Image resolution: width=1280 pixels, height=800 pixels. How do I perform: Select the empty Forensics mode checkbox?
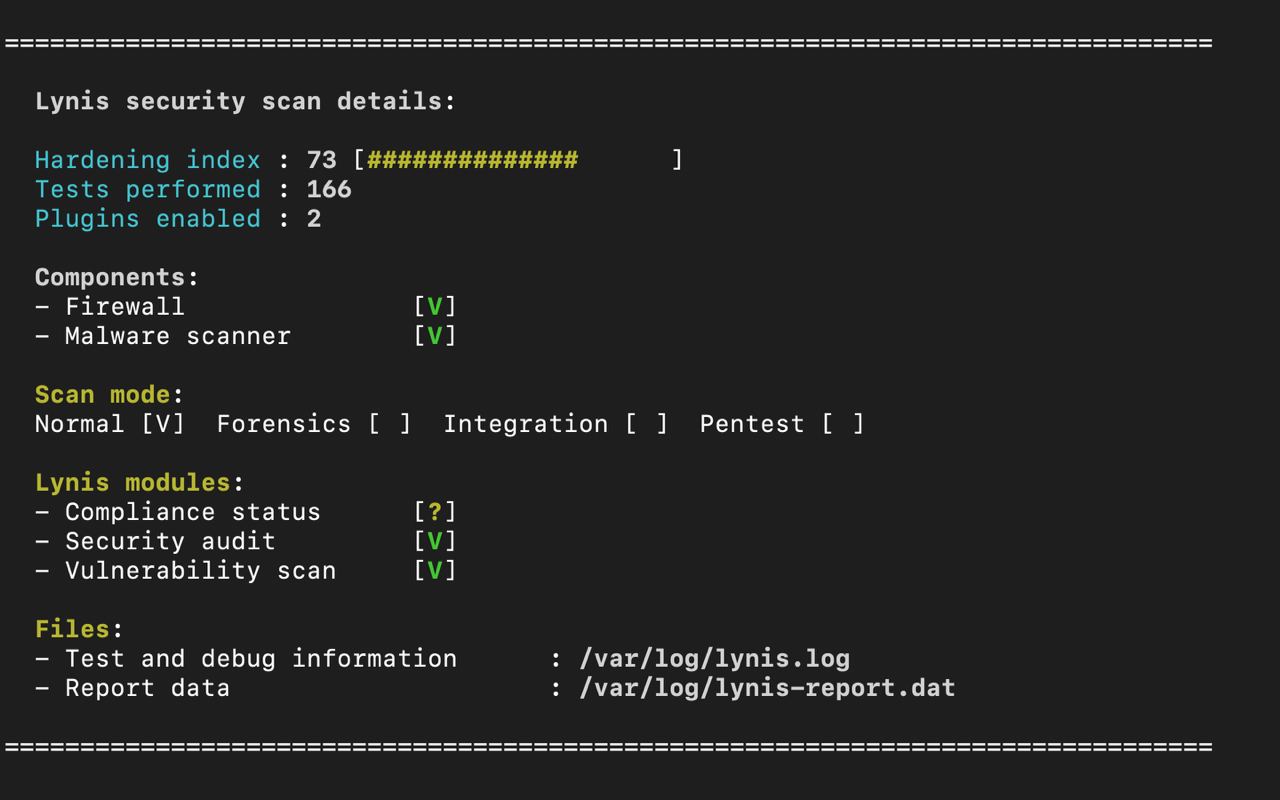(x=390, y=424)
